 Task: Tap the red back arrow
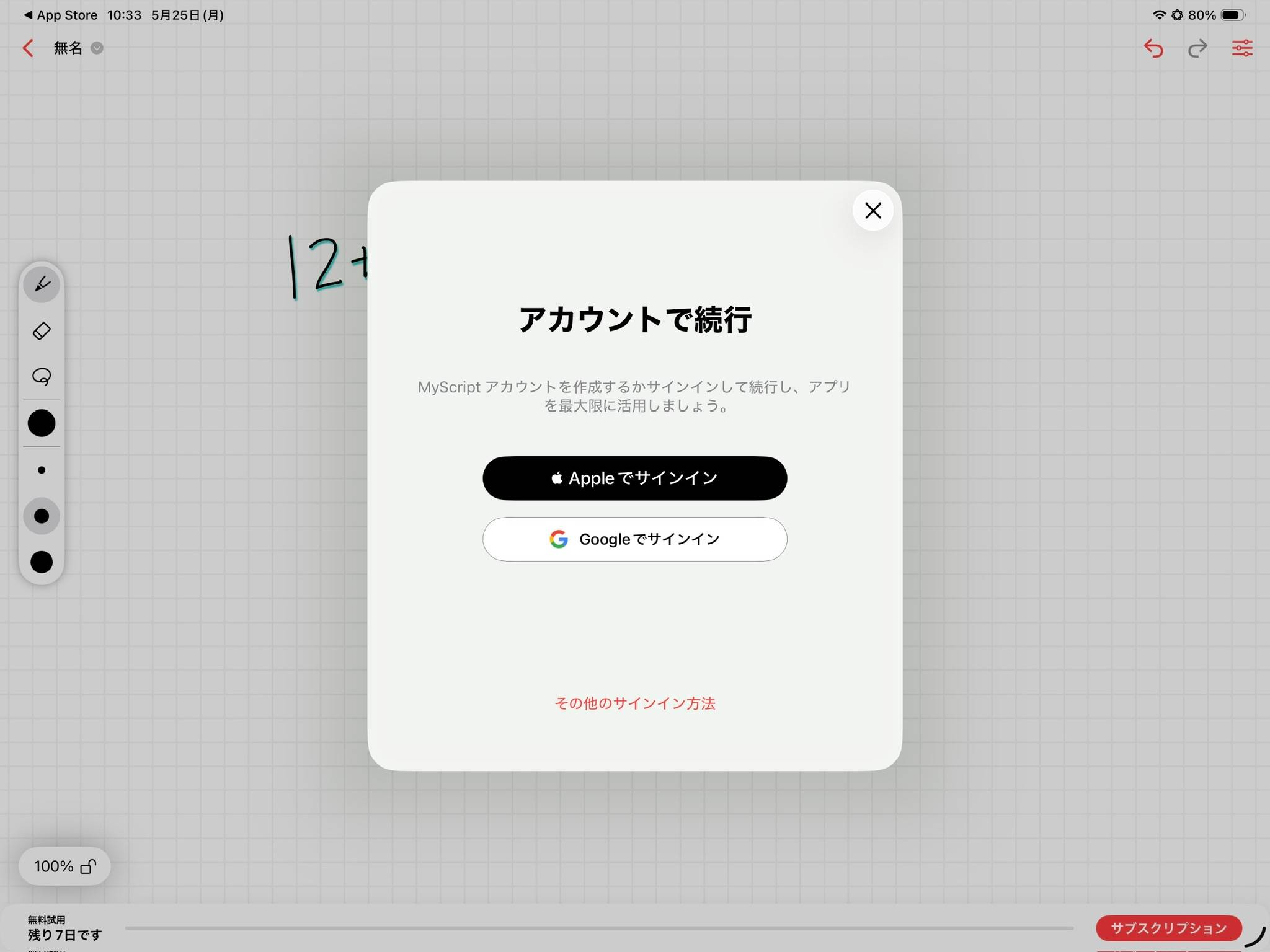click(x=28, y=48)
